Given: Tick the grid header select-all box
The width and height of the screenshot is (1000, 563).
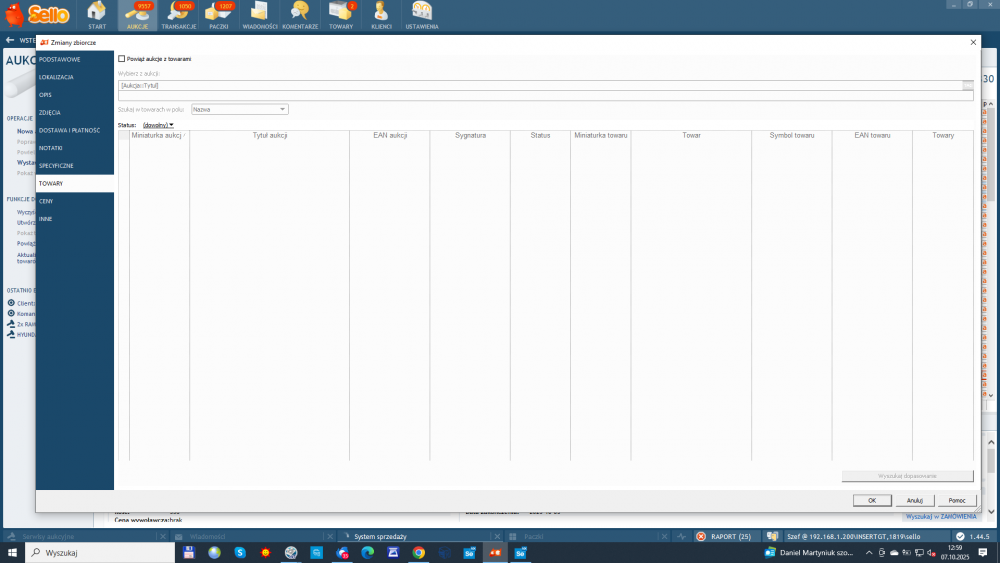Looking at the screenshot, I should 124,135.
